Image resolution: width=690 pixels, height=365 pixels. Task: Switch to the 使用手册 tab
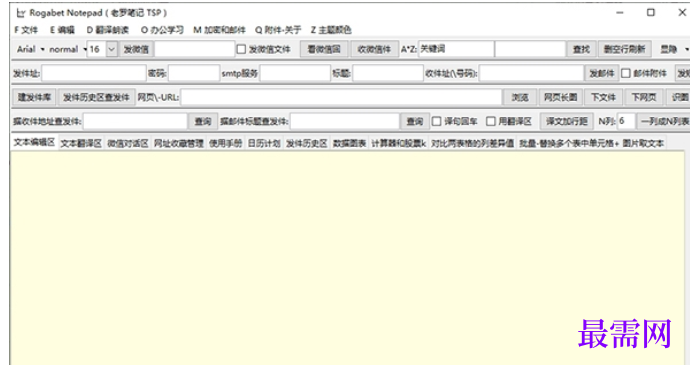coord(225,143)
